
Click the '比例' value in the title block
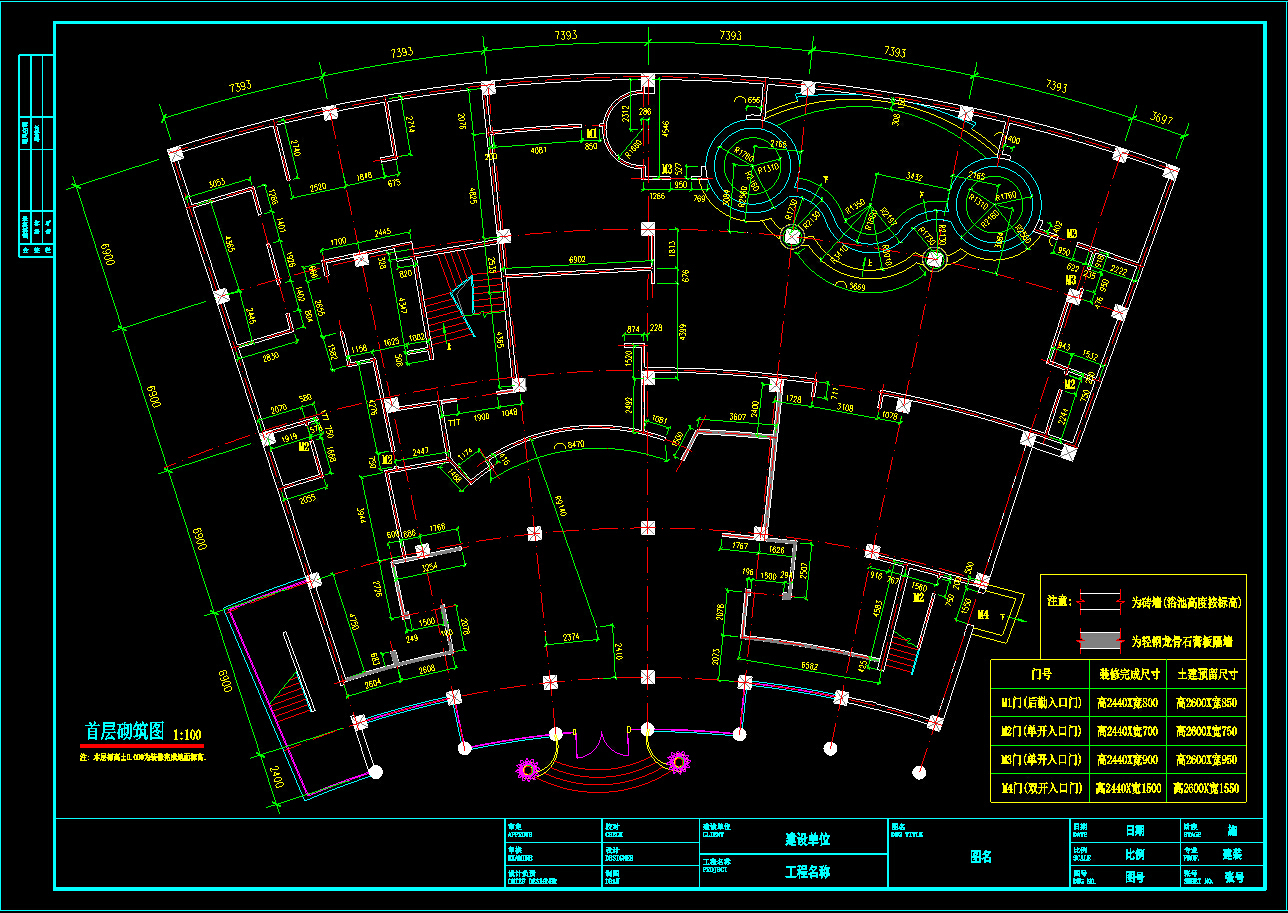point(1135,854)
